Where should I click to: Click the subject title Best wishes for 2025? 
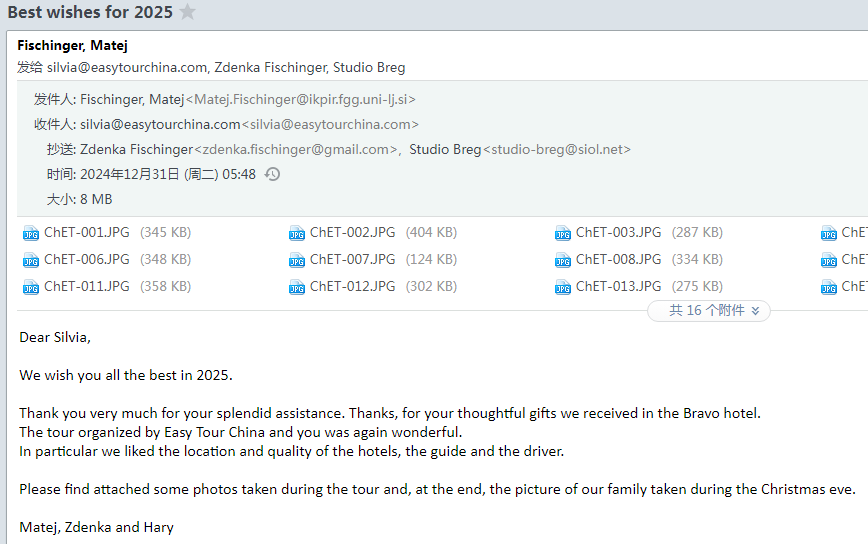click(90, 13)
